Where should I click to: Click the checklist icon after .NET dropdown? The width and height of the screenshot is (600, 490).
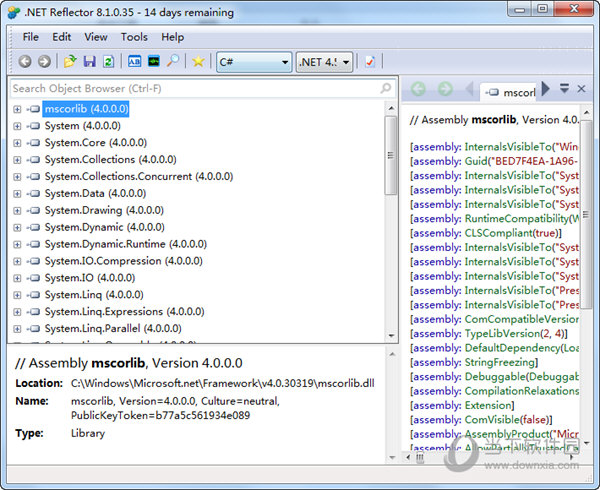pos(370,62)
